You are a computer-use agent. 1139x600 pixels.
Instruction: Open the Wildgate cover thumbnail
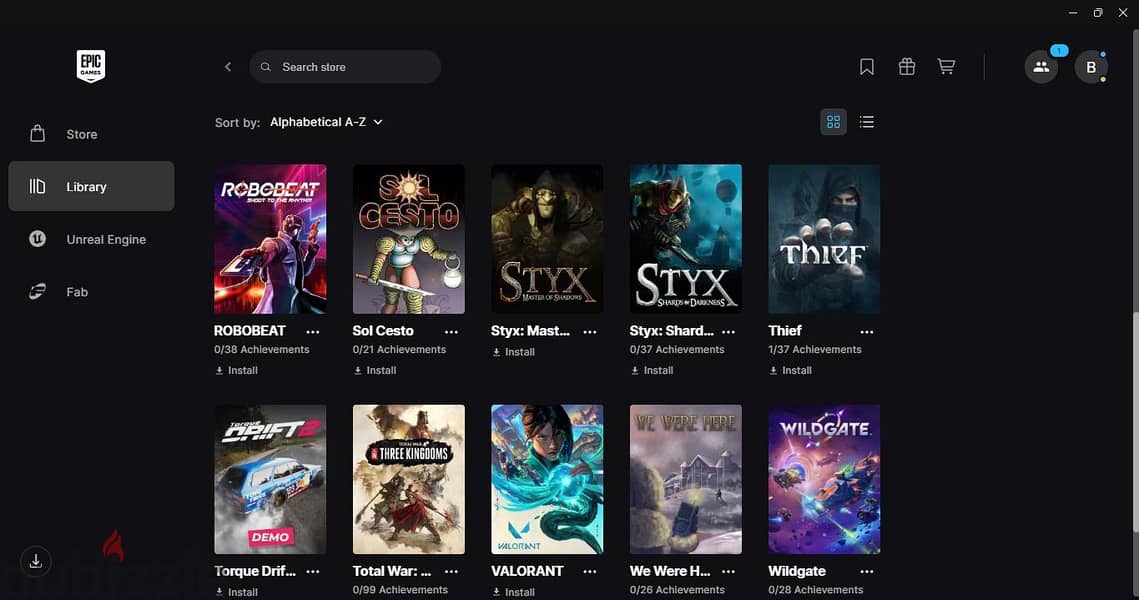[x=824, y=479]
